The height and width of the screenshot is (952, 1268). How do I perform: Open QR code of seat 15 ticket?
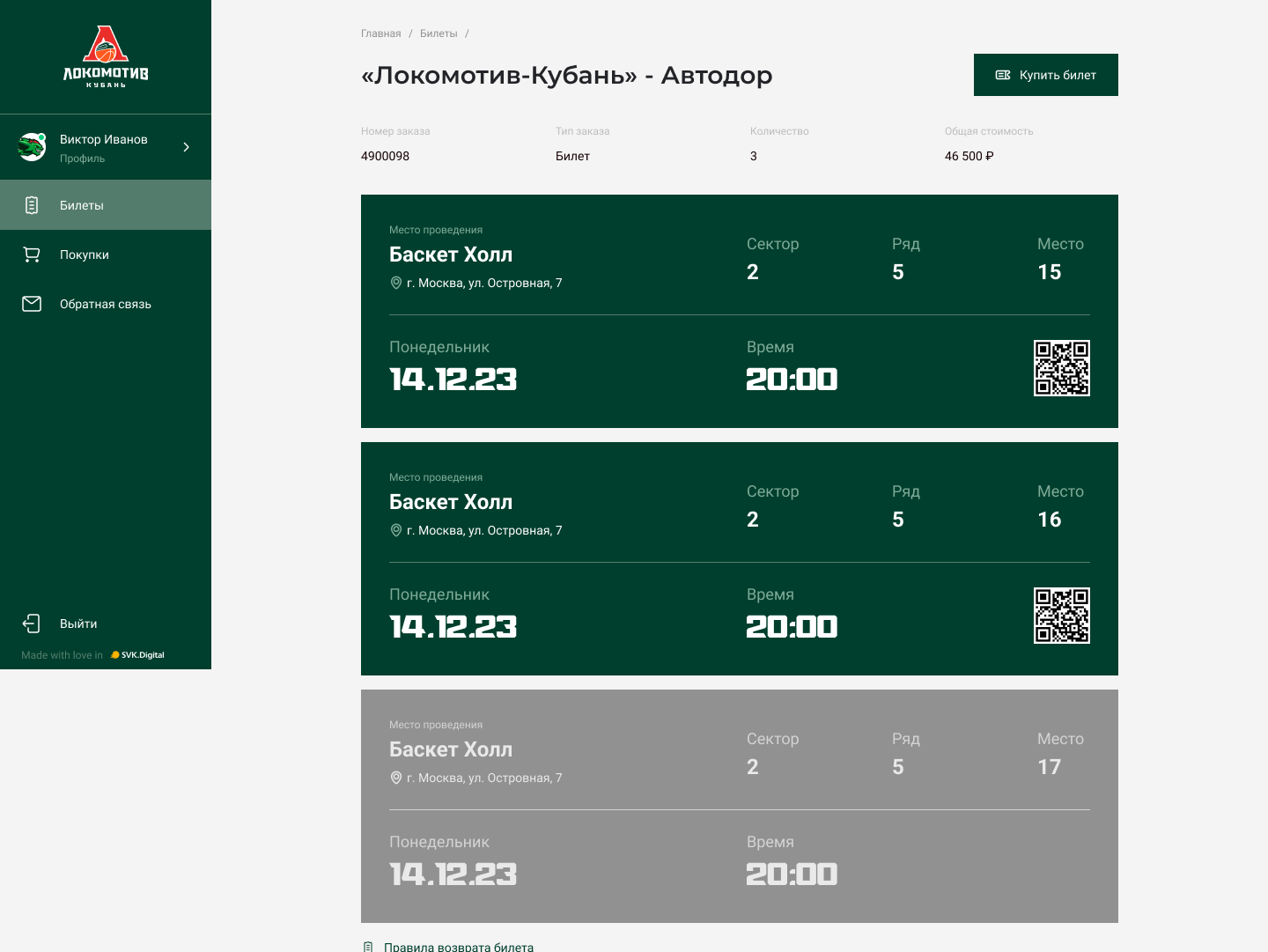point(1062,368)
